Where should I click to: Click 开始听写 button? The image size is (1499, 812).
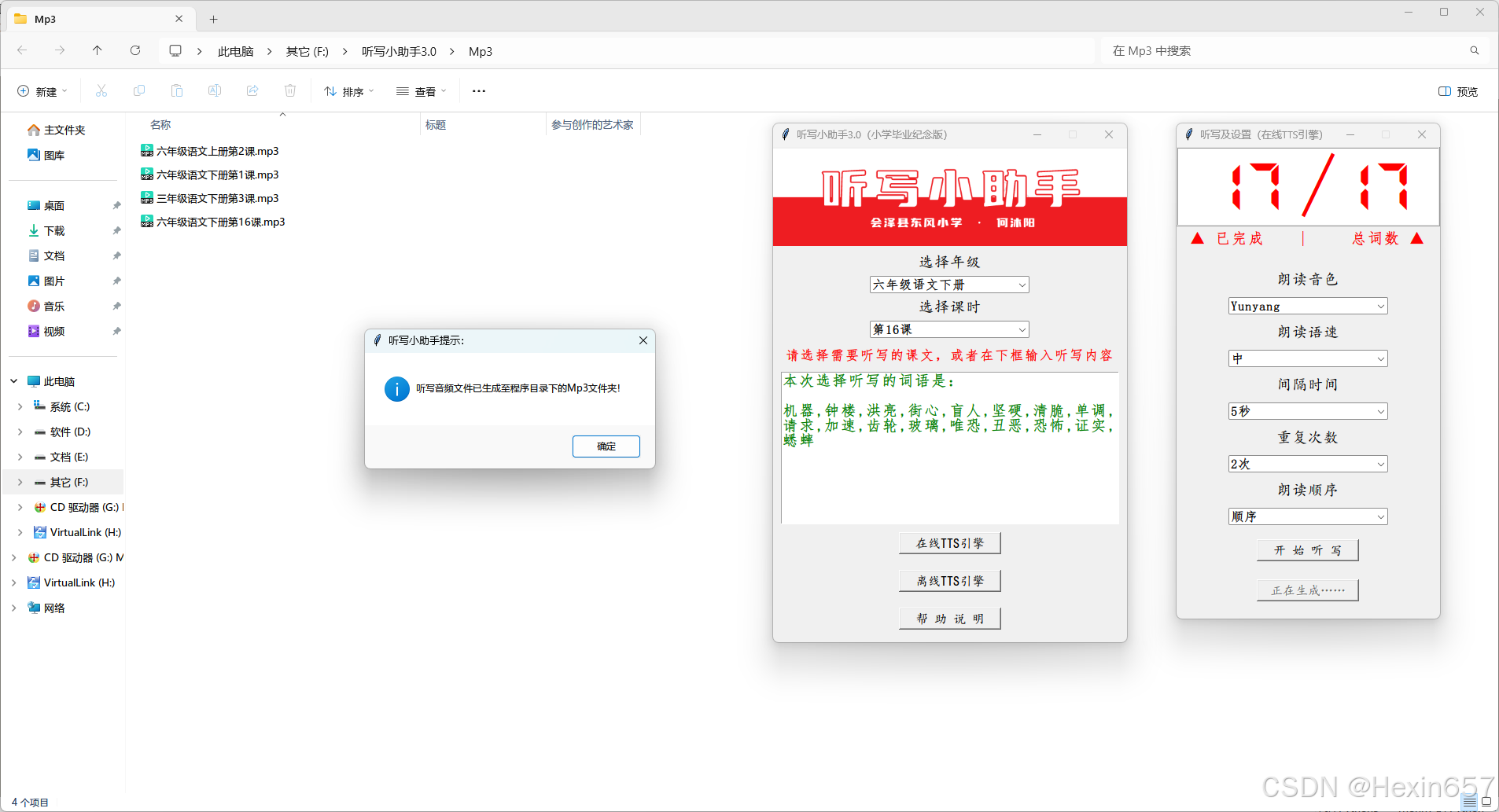coord(1308,550)
